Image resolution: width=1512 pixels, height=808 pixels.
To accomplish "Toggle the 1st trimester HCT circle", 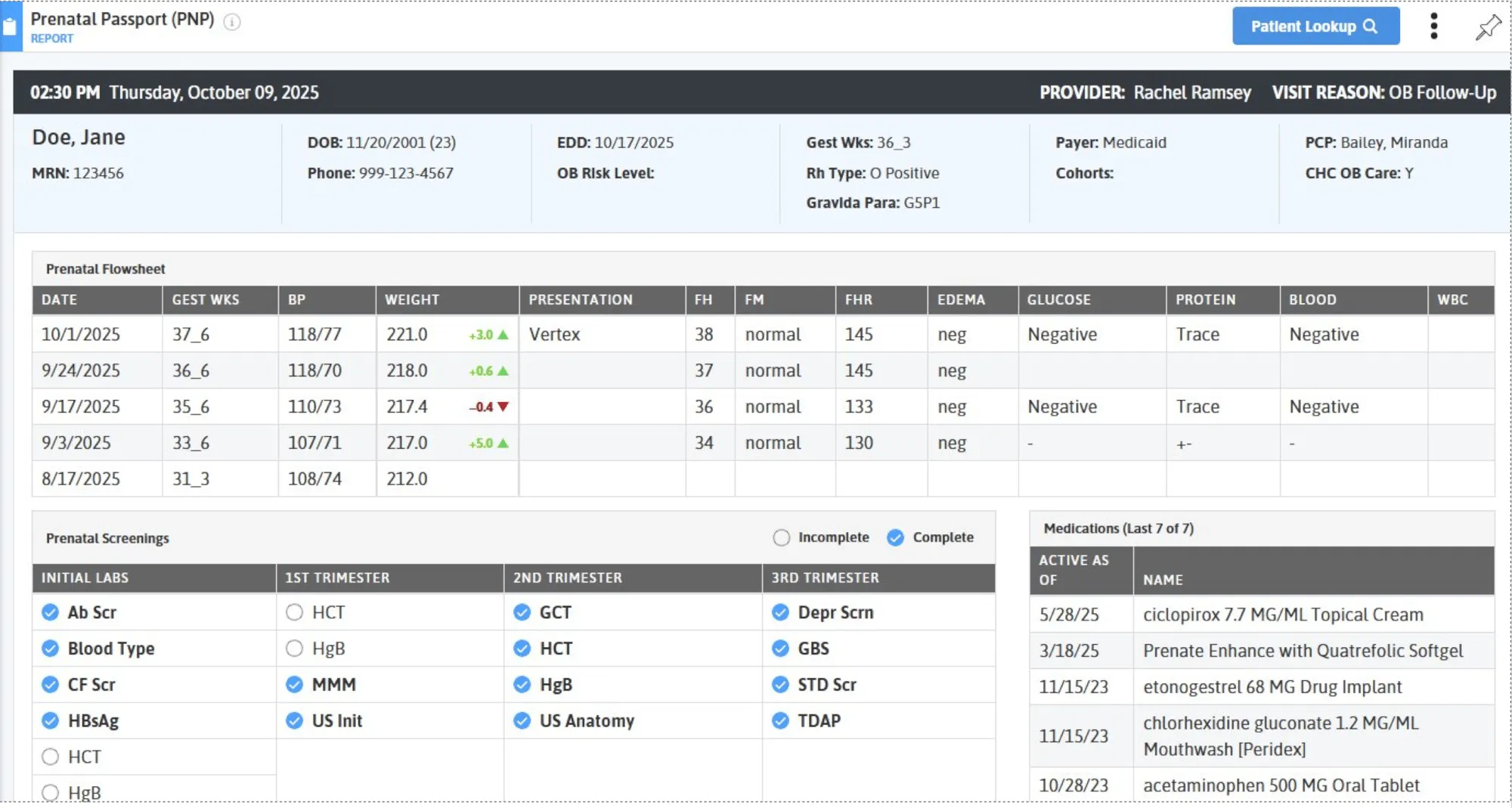I will (294, 612).
